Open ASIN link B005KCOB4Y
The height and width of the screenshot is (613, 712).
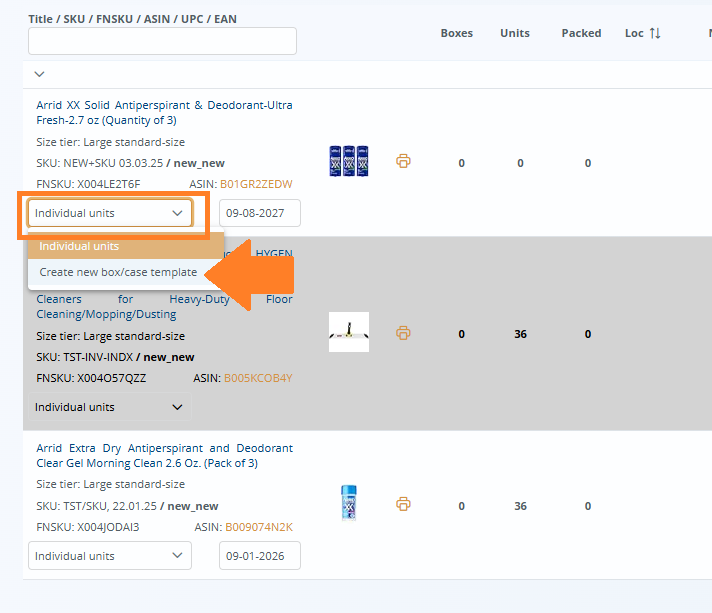[x=258, y=378]
